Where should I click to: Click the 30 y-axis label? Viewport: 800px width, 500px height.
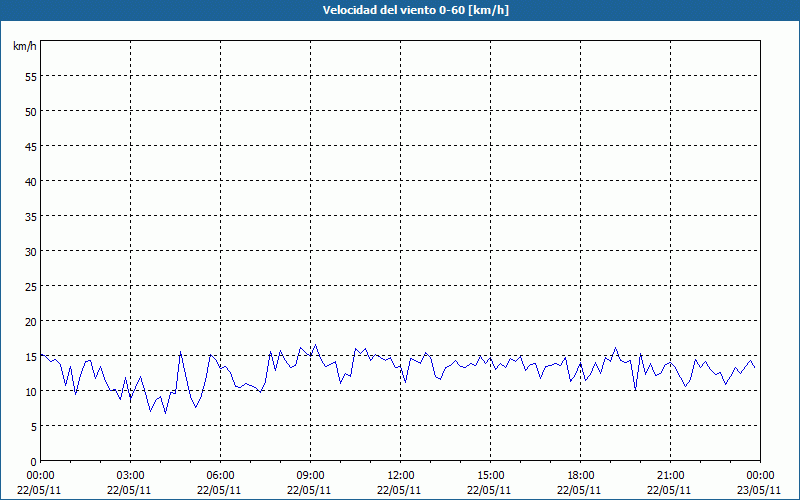coord(31,252)
